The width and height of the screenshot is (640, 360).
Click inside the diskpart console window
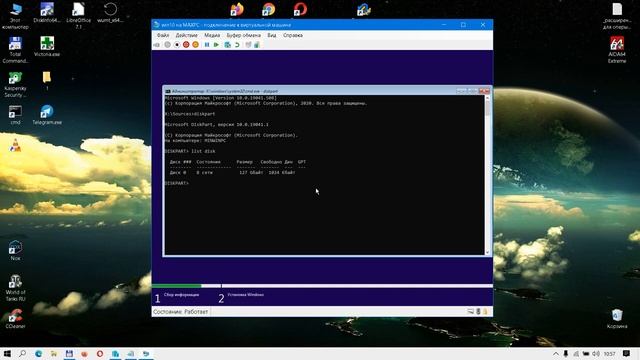324,175
